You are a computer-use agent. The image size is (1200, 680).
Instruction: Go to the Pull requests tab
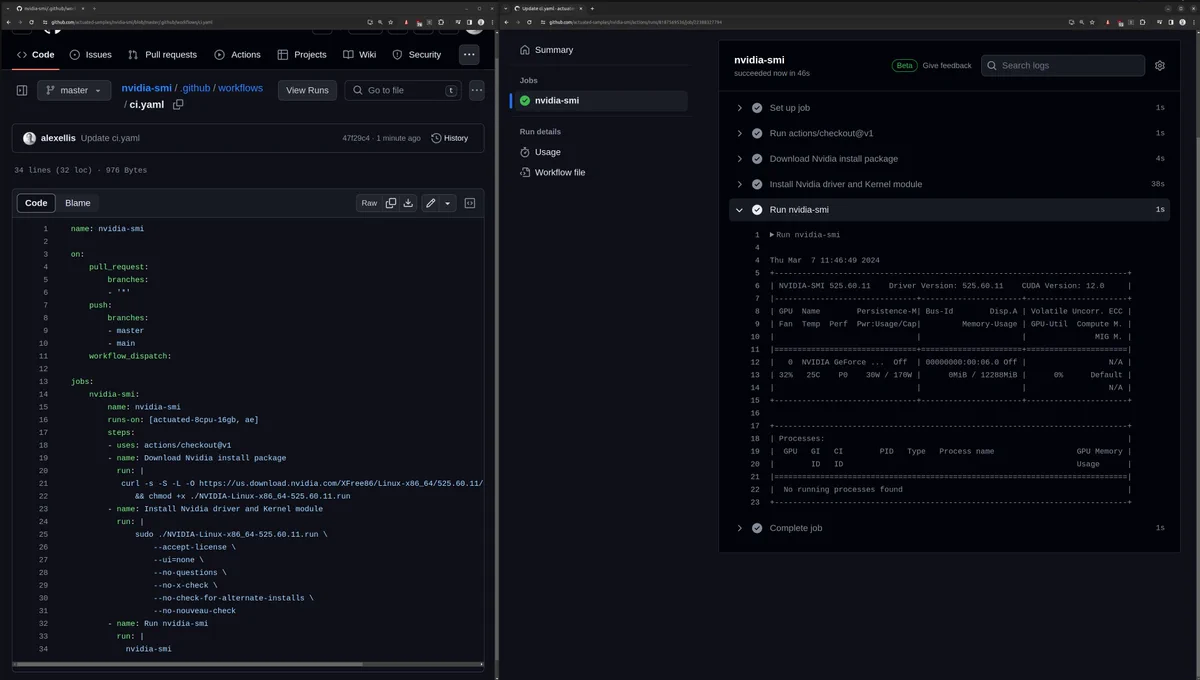point(162,55)
